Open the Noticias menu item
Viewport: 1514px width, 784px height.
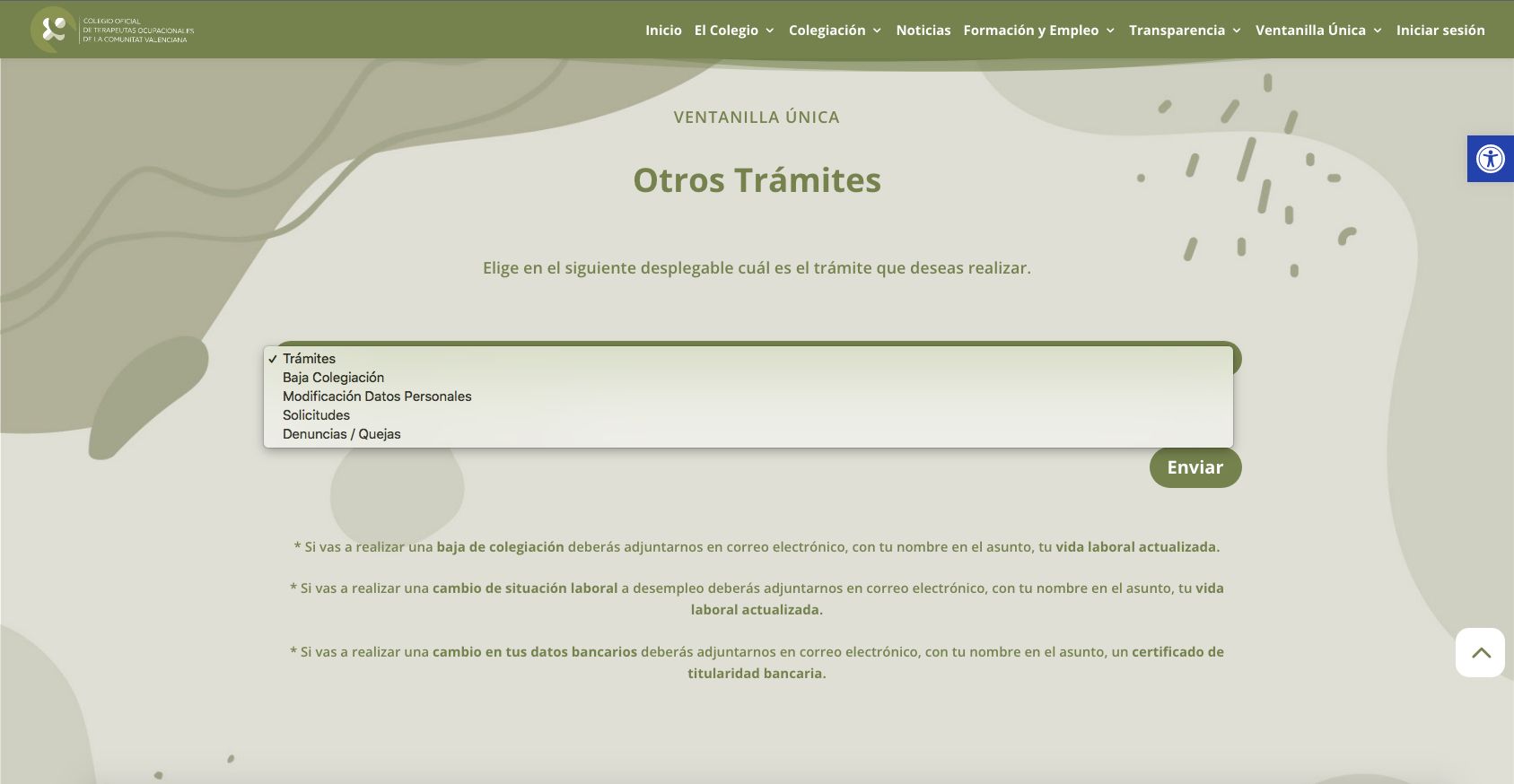923,30
